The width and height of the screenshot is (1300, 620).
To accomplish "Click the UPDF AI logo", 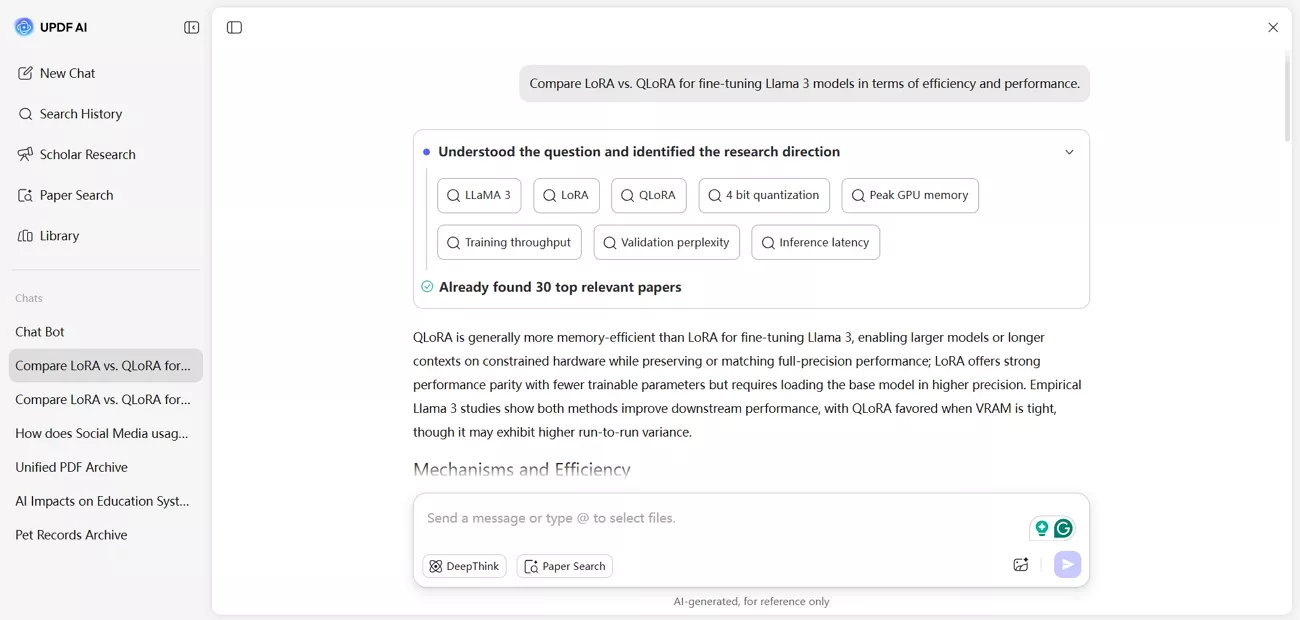I will point(49,26).
